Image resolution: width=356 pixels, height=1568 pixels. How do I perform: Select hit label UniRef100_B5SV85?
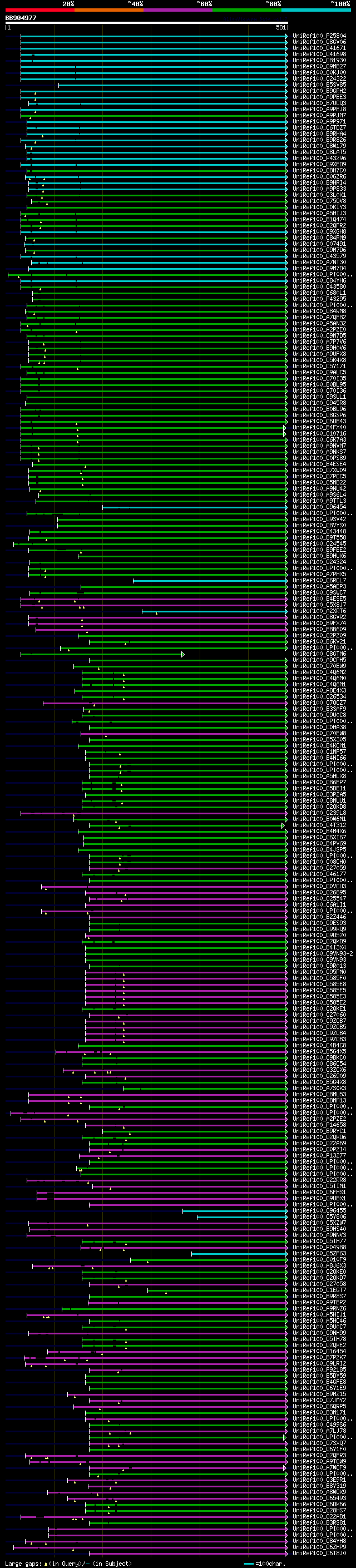click(319, 85)
